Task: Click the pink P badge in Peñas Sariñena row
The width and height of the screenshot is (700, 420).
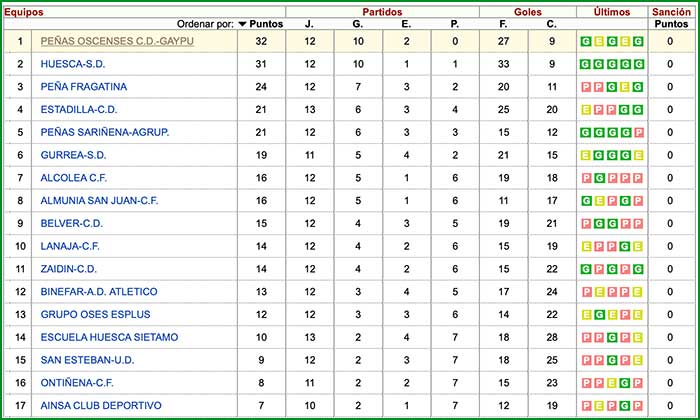Action: point(638,132)
